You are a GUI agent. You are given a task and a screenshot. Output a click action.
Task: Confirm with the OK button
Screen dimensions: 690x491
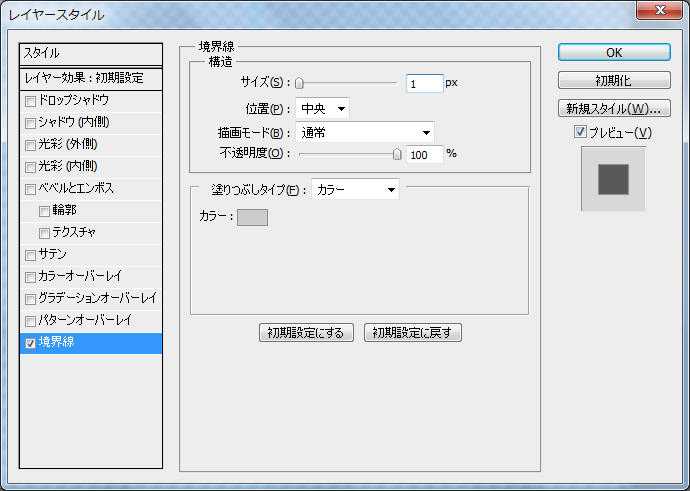click(x=614, y=52)
